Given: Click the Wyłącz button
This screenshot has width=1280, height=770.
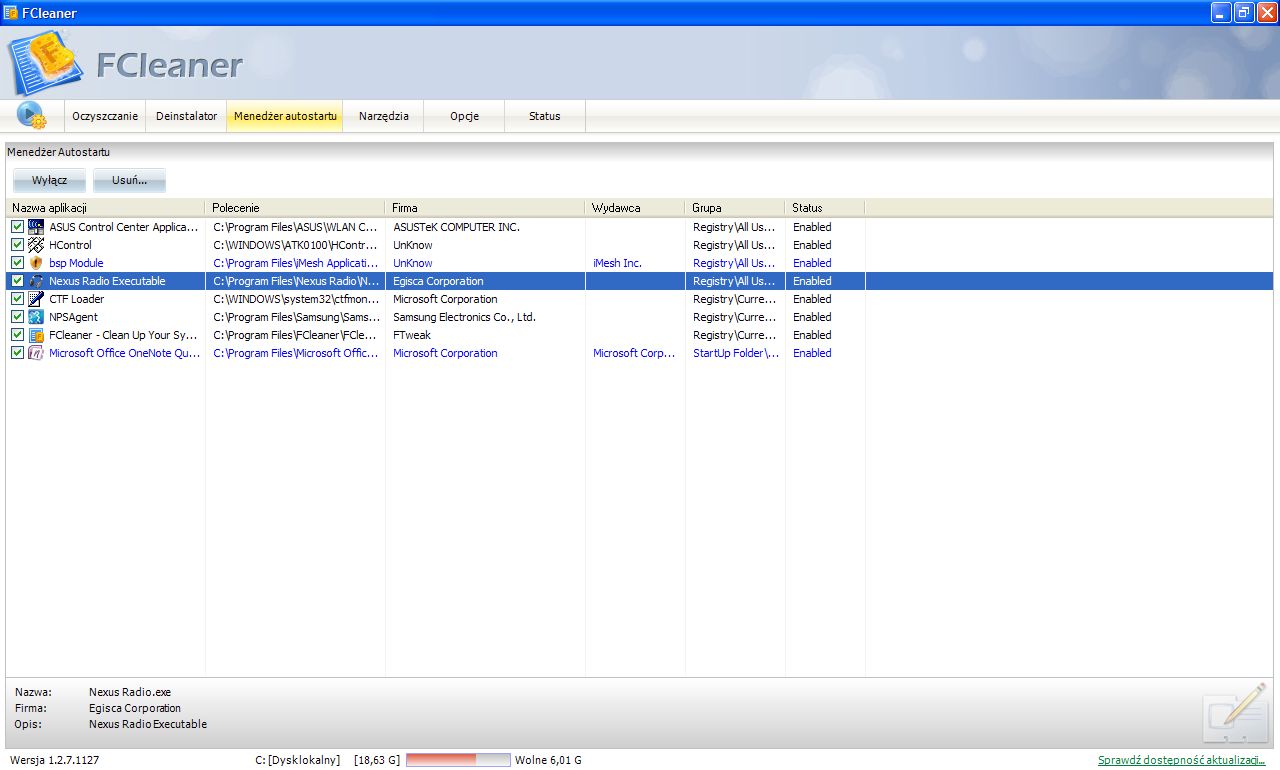Looking at the screenshot, I should (x=49, y=180).
